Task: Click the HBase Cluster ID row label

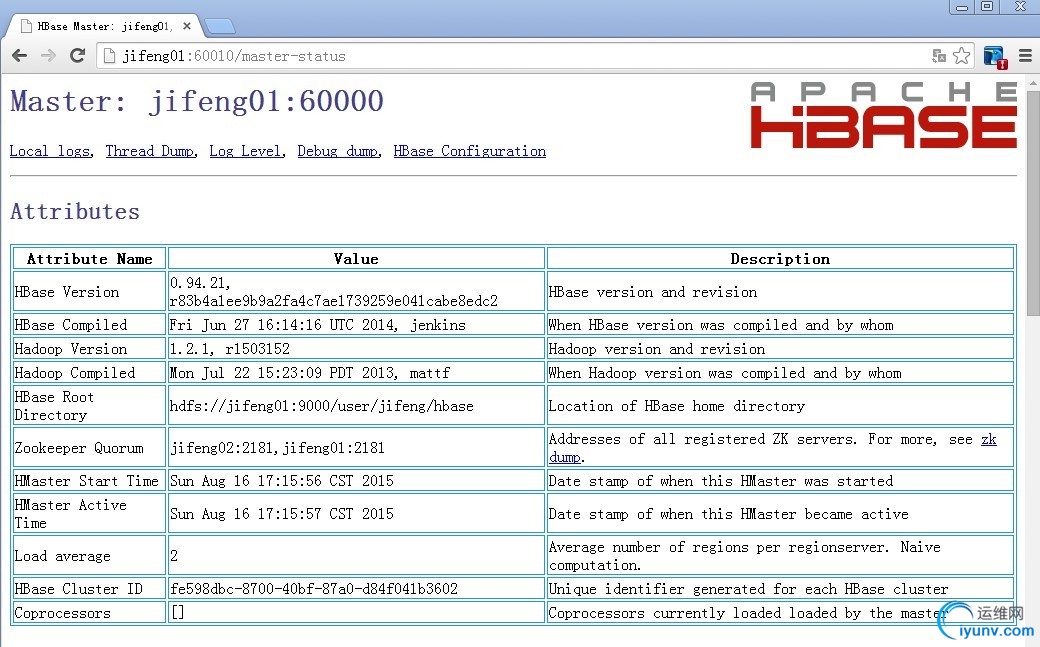Action: (x=79, y=589)
